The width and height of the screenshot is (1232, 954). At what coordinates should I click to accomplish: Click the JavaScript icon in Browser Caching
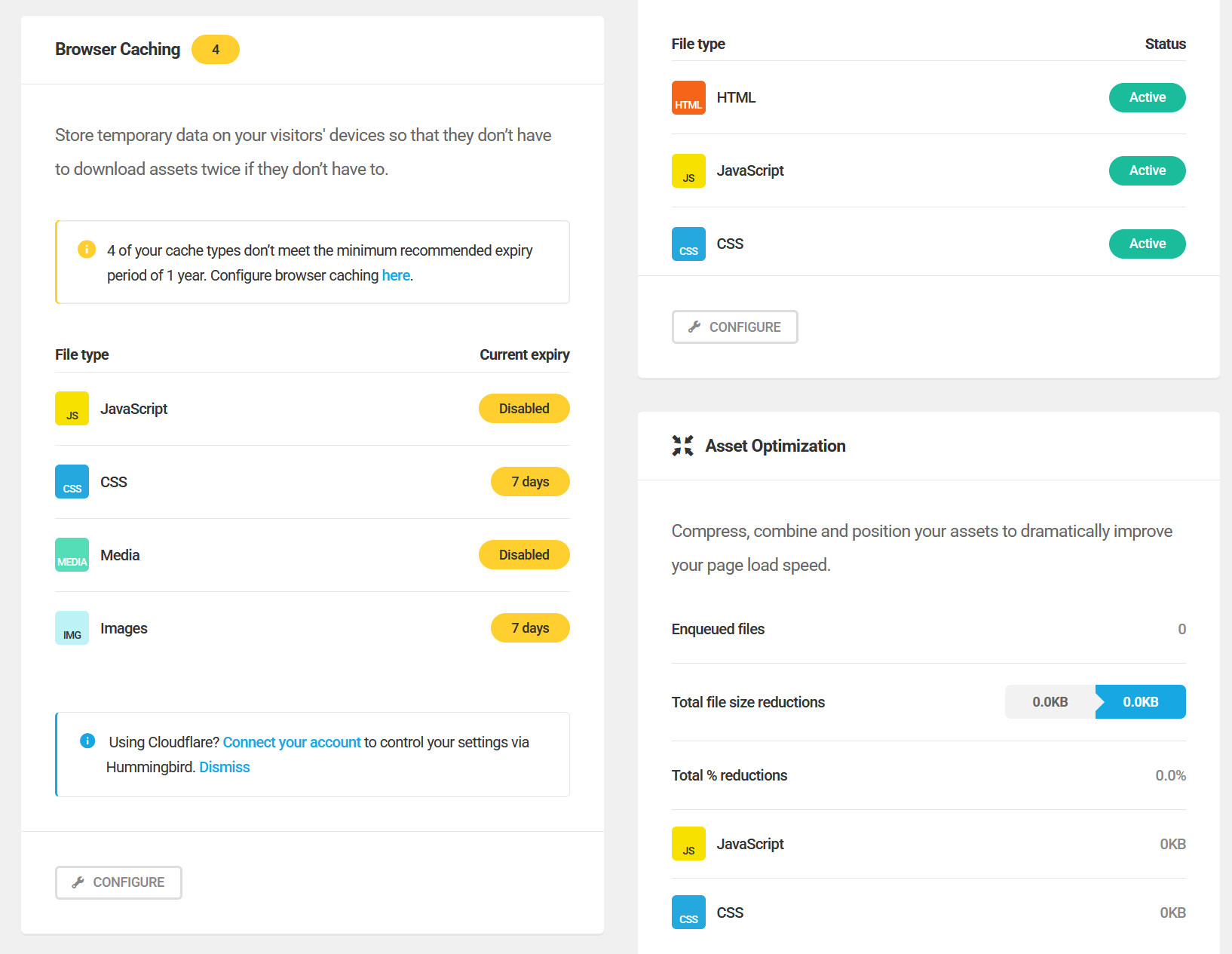coord(72,409)
